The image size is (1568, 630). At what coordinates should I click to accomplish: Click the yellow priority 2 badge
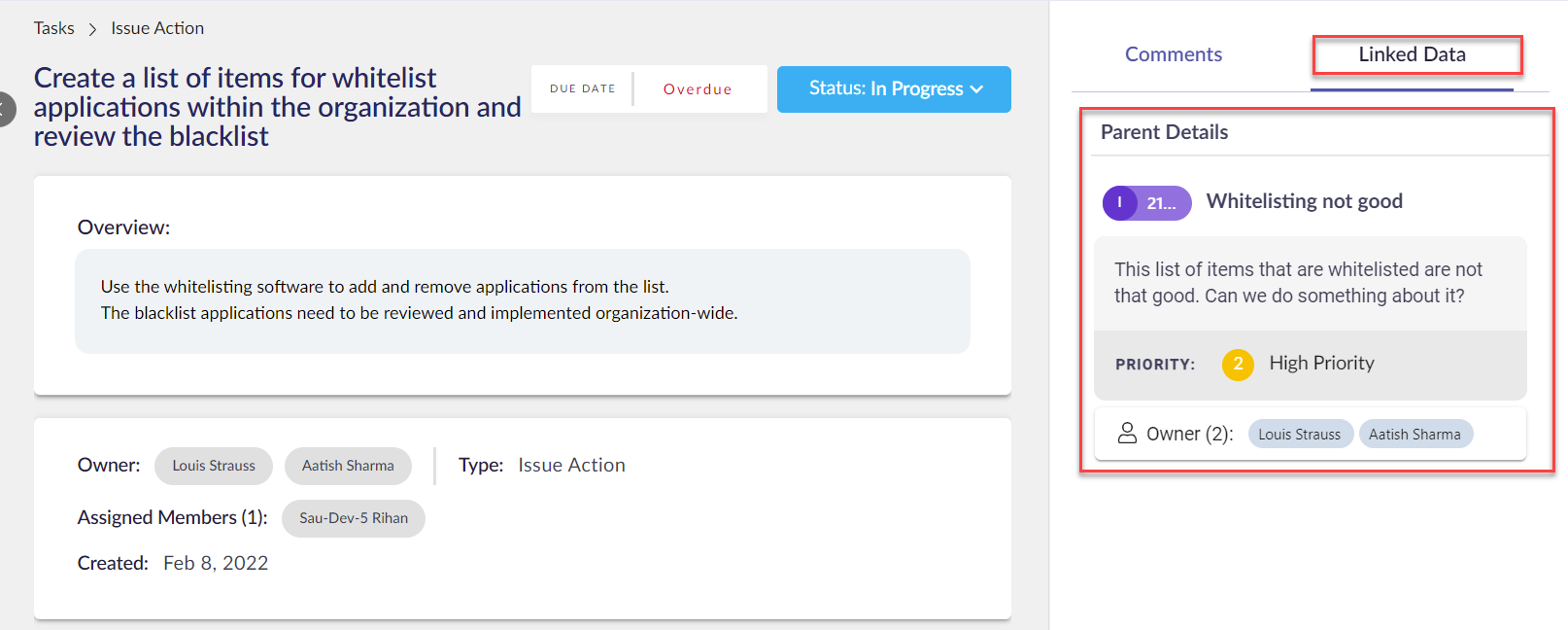tap(1238, 365)
